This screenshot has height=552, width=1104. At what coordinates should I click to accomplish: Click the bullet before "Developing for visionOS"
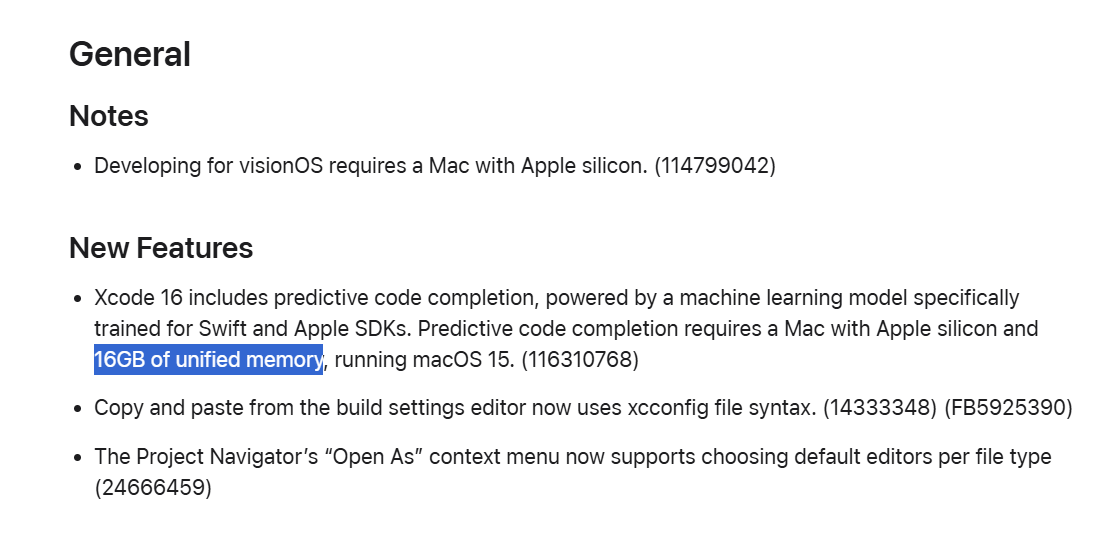pyautogui.click(x=79, y=168)
